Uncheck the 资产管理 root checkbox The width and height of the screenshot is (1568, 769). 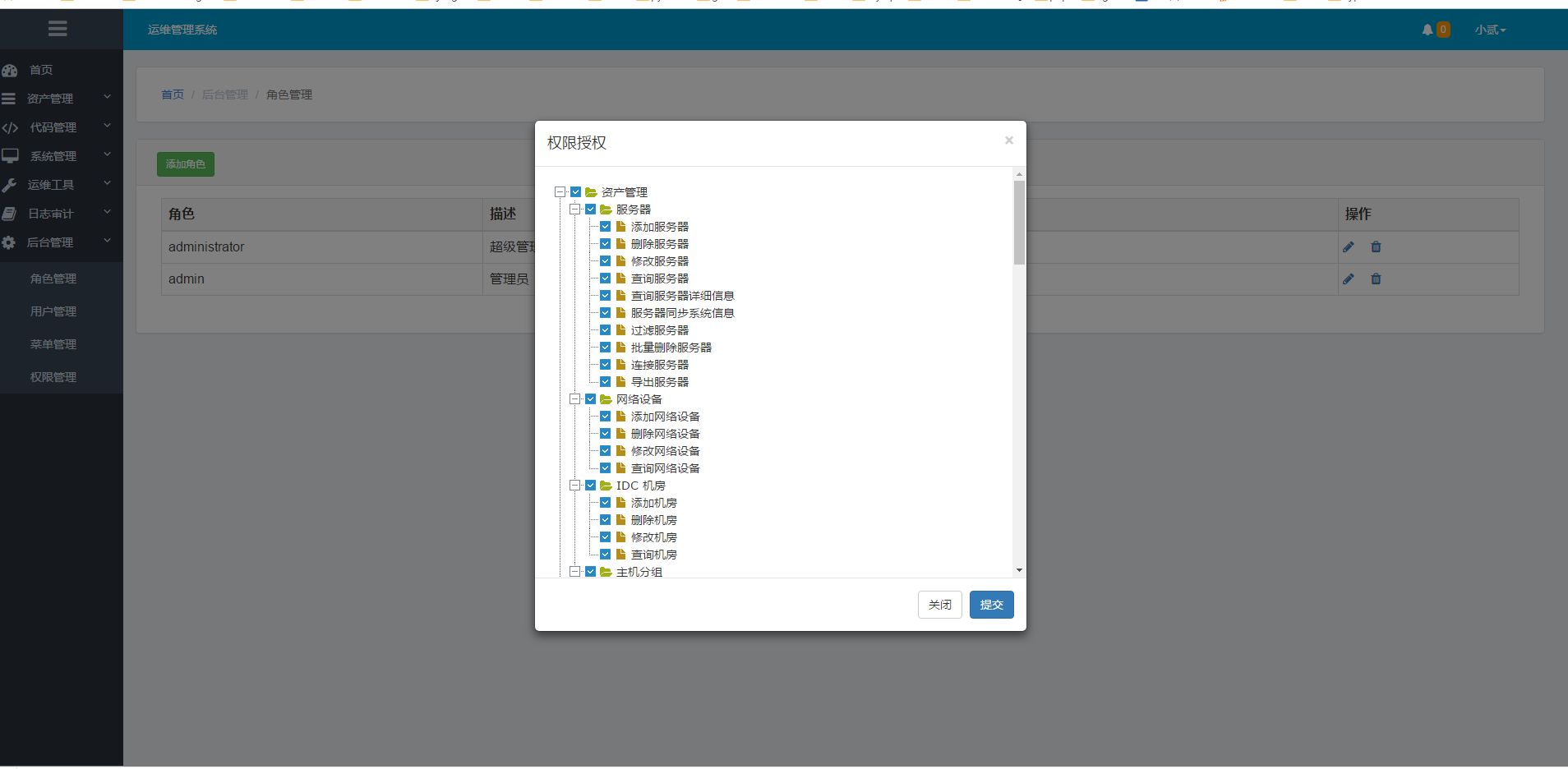575,192
